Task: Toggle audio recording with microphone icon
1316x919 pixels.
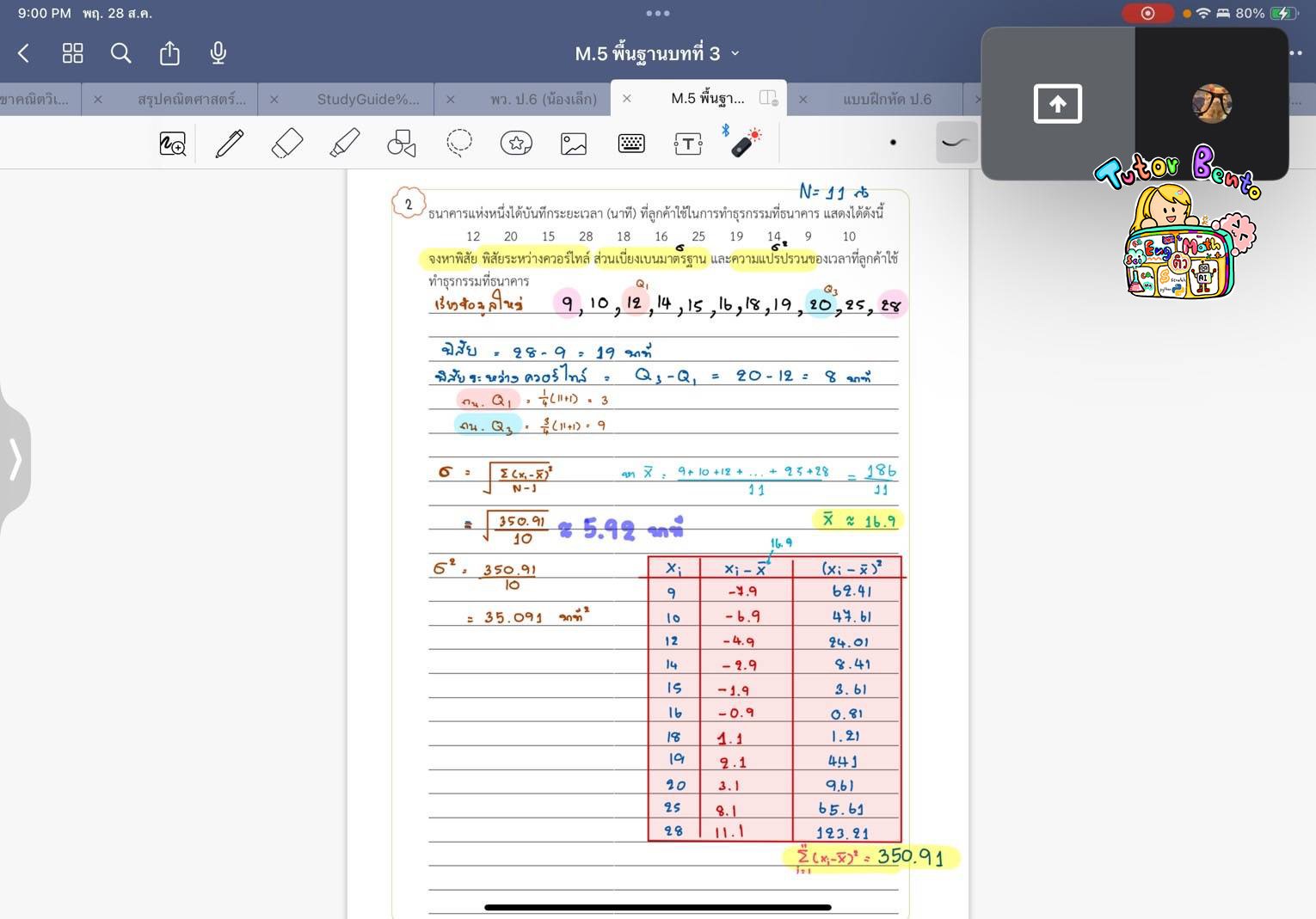Action: coord(218,53)
